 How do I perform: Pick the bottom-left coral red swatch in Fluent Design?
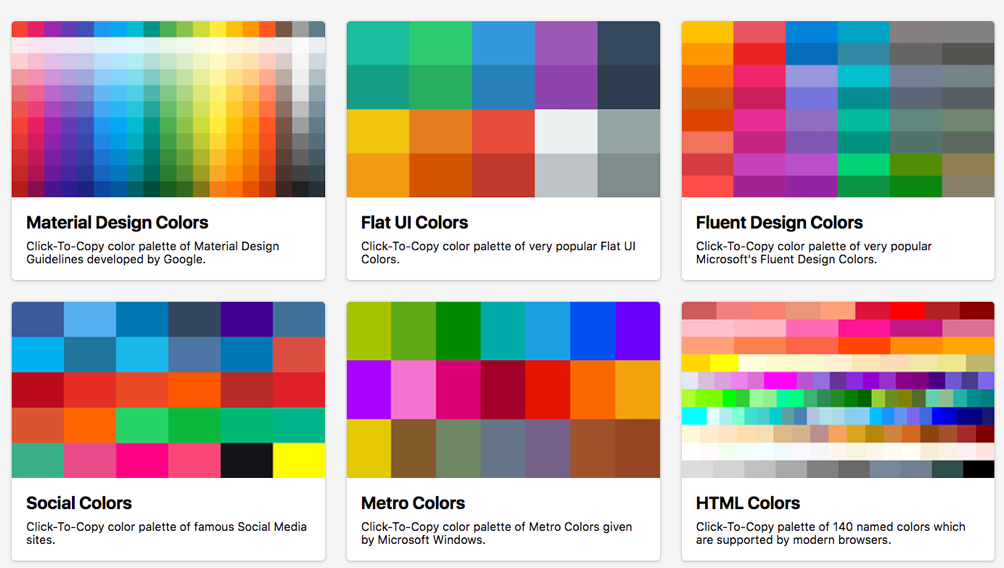[708, 186]
